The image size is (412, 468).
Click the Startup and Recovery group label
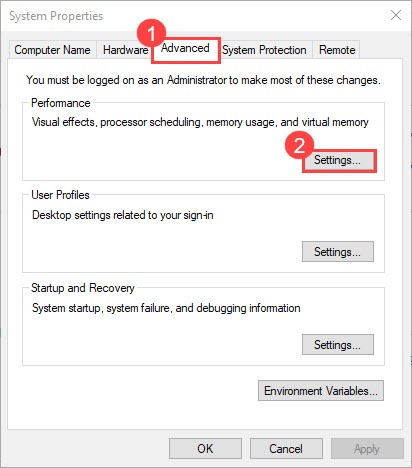coord(83,288)
